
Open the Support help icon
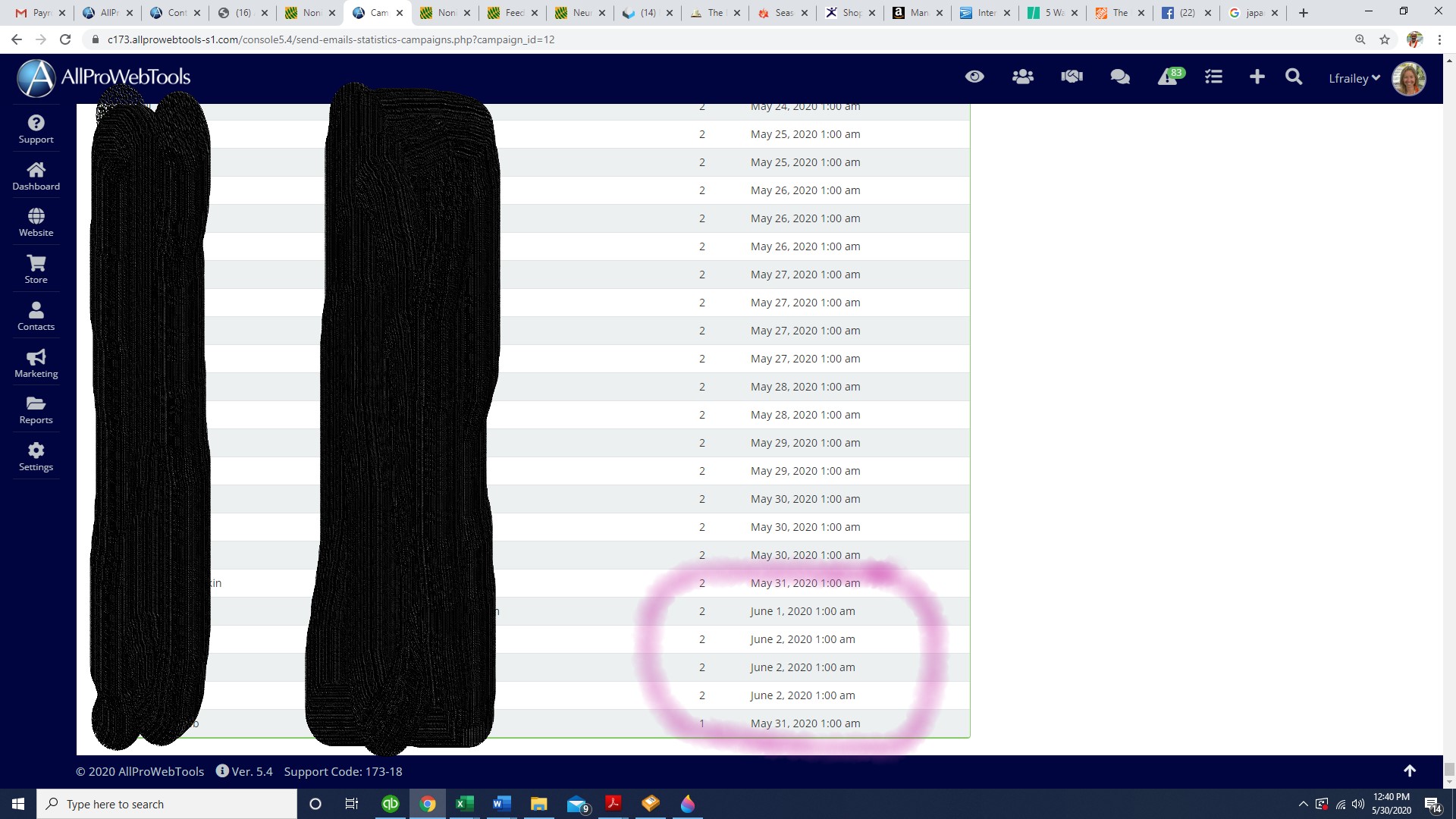pyautogui.click(x=36, y=129)
